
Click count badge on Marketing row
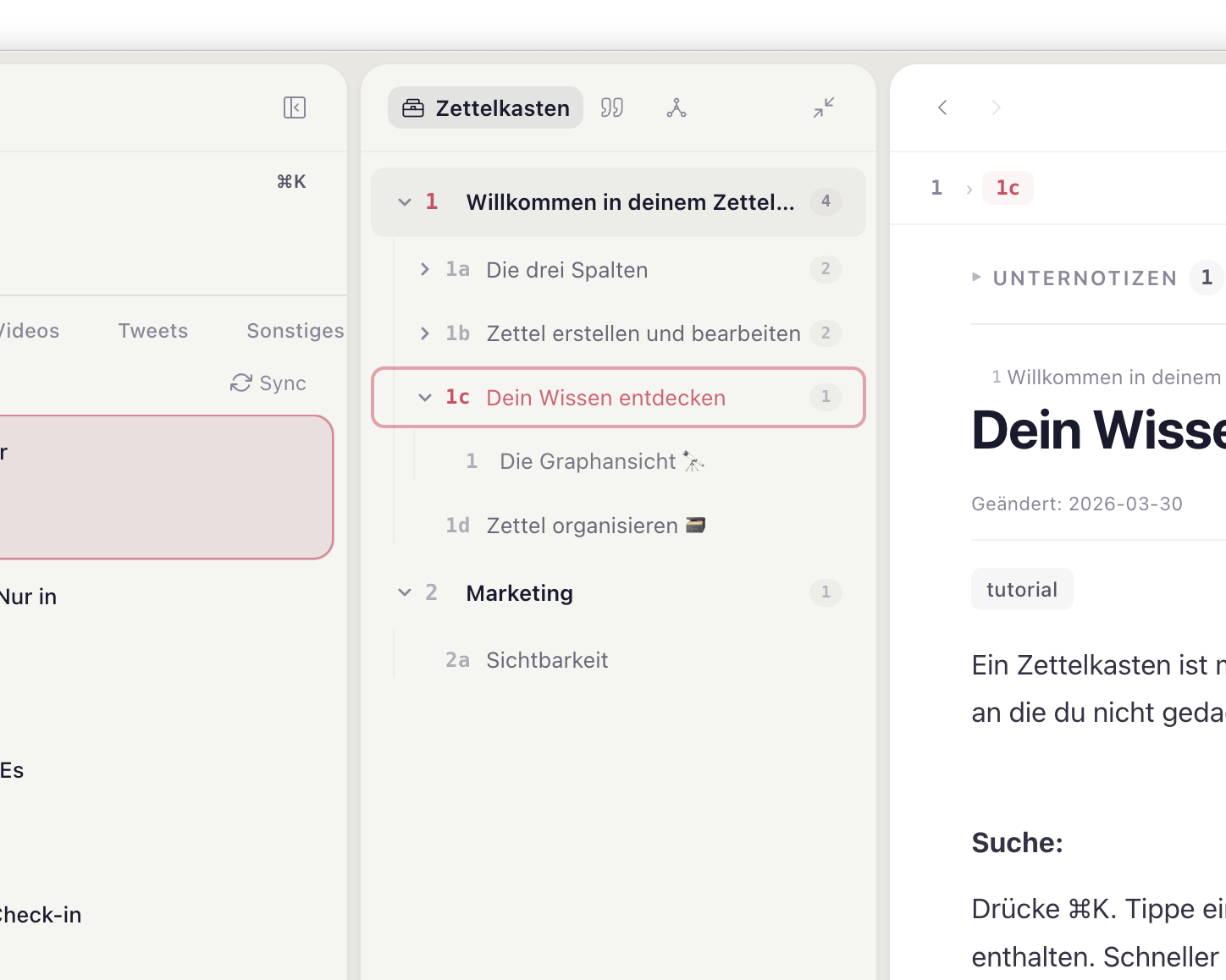(826, 592)
